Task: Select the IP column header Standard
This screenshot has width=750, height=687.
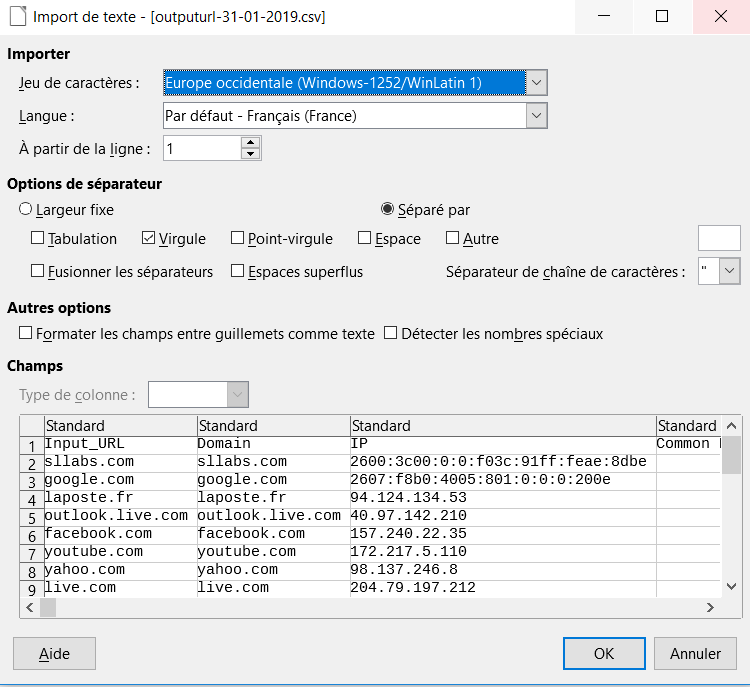Action: [x=502, y=426]
